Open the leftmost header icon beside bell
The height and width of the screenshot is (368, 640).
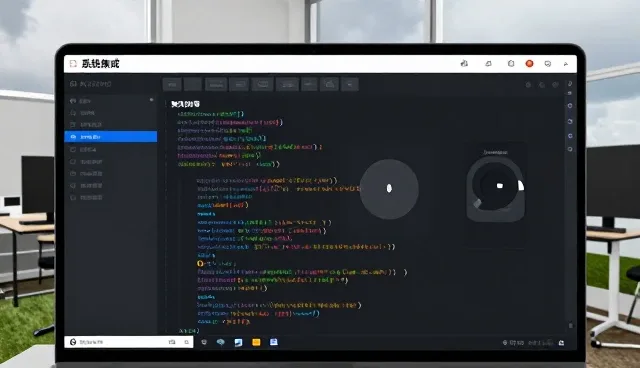(464, 63)
